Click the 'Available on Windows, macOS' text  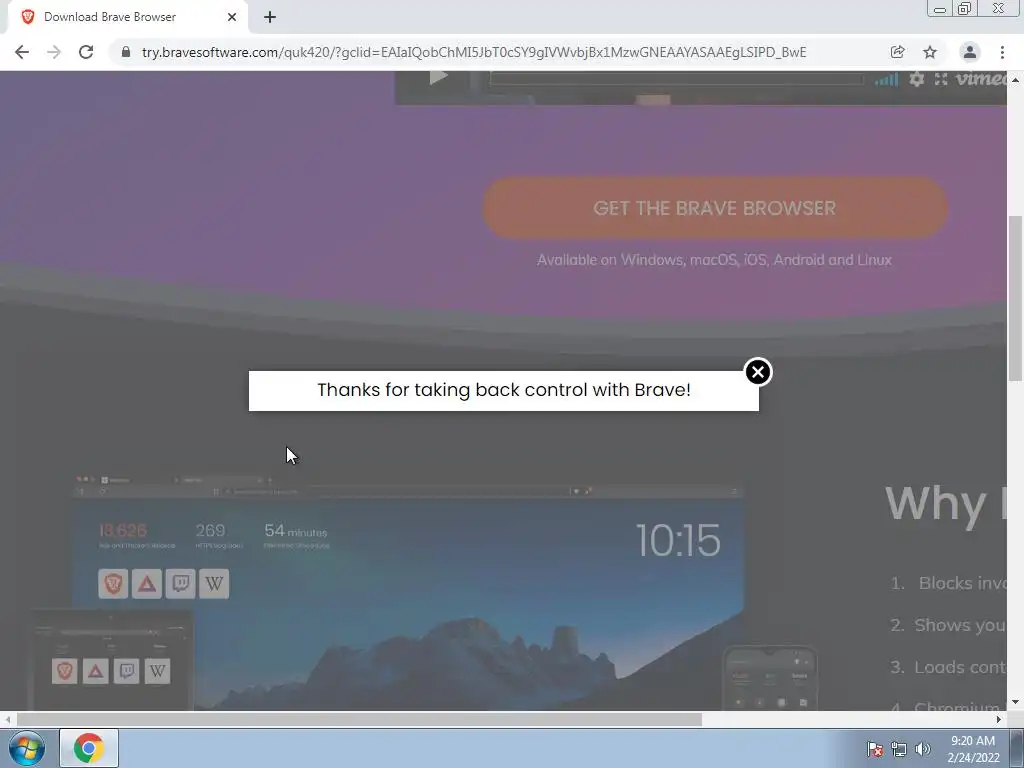(x=714, y=260)
